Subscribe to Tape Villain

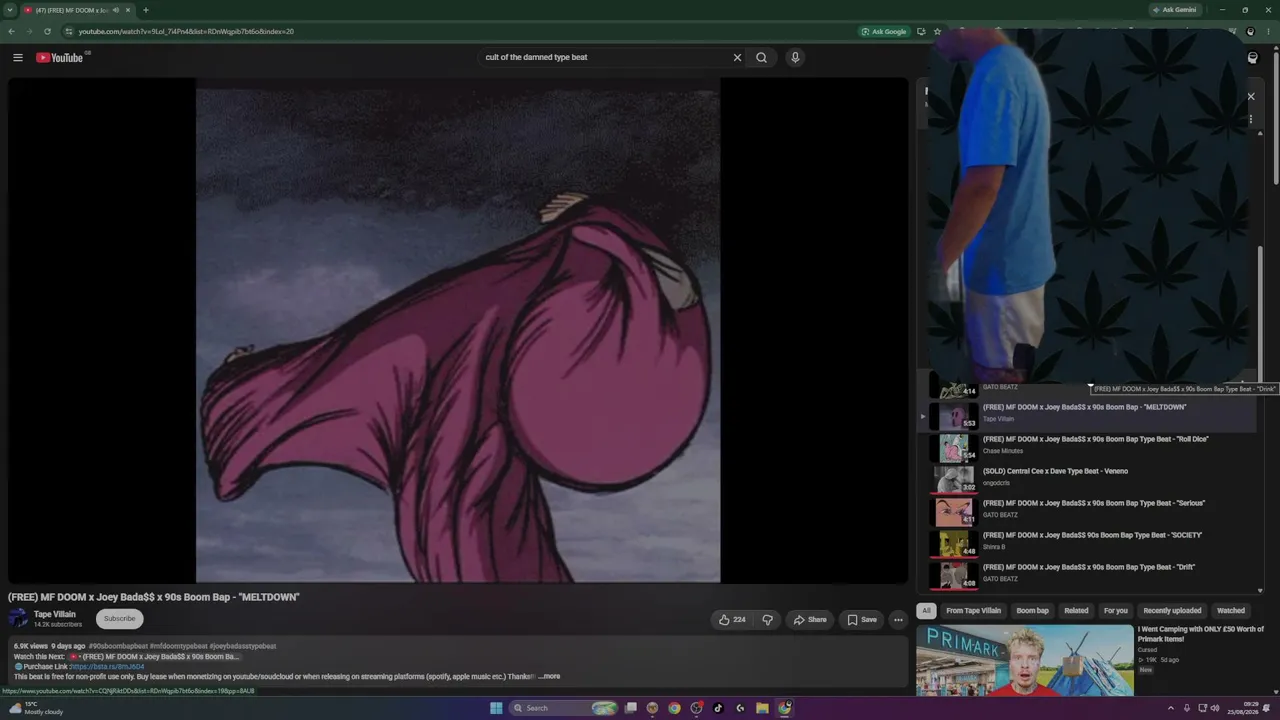119,619
